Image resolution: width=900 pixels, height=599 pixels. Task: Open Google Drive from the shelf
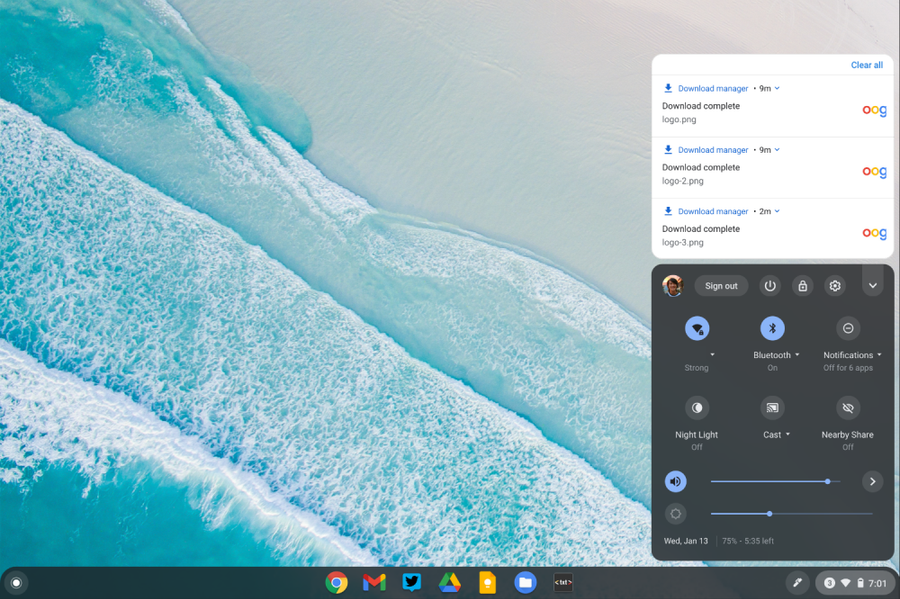coord(449,583)
